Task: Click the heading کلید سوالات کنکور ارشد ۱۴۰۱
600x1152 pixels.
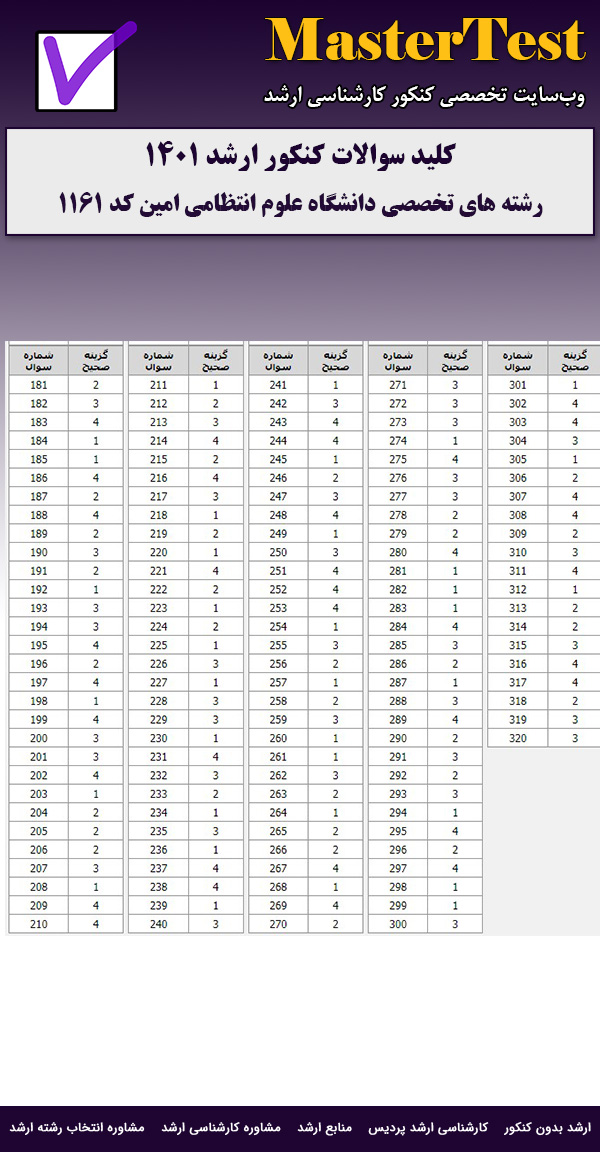Action: click(300, 156)
